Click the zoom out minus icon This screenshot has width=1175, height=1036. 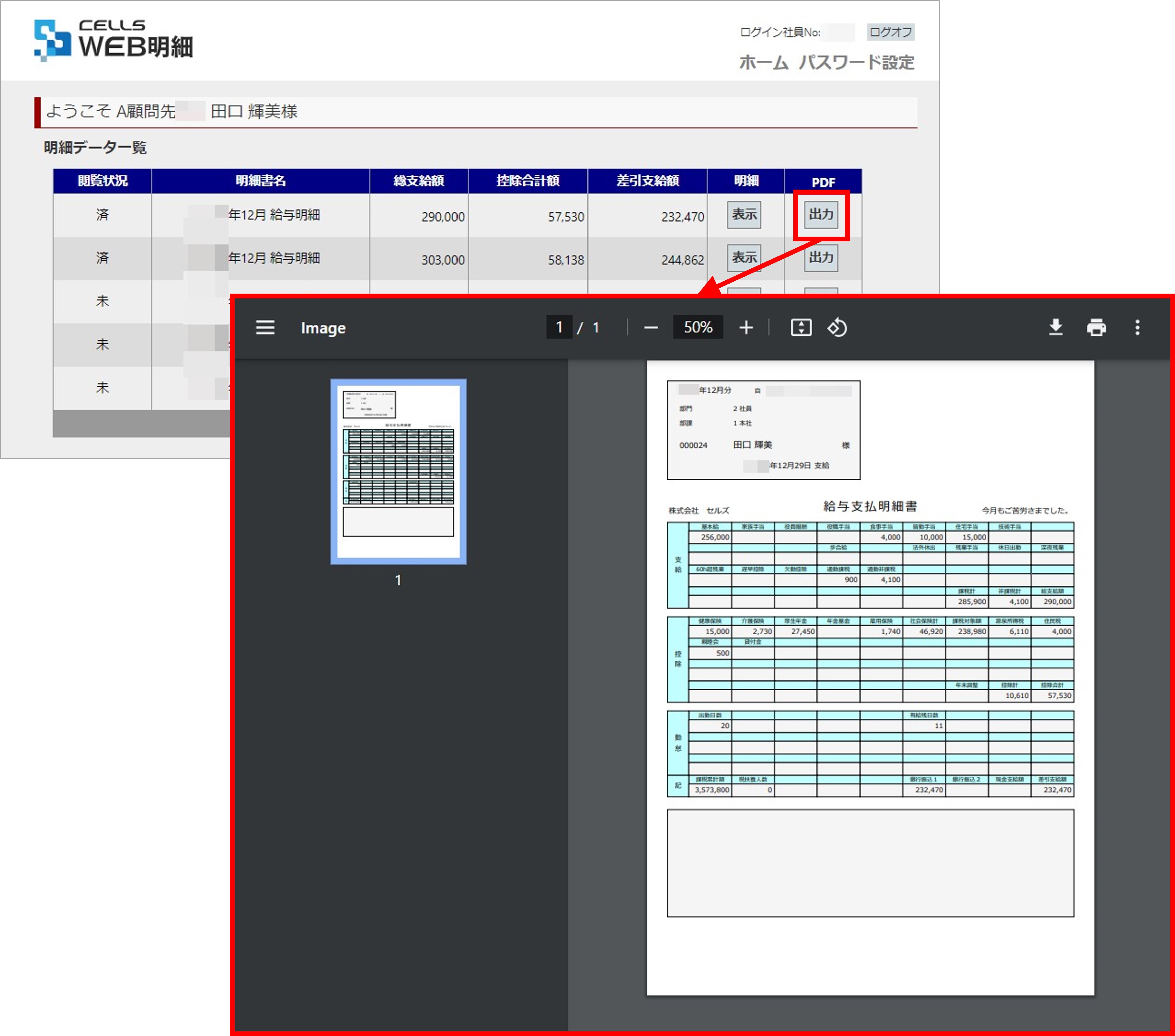[650, 328]
